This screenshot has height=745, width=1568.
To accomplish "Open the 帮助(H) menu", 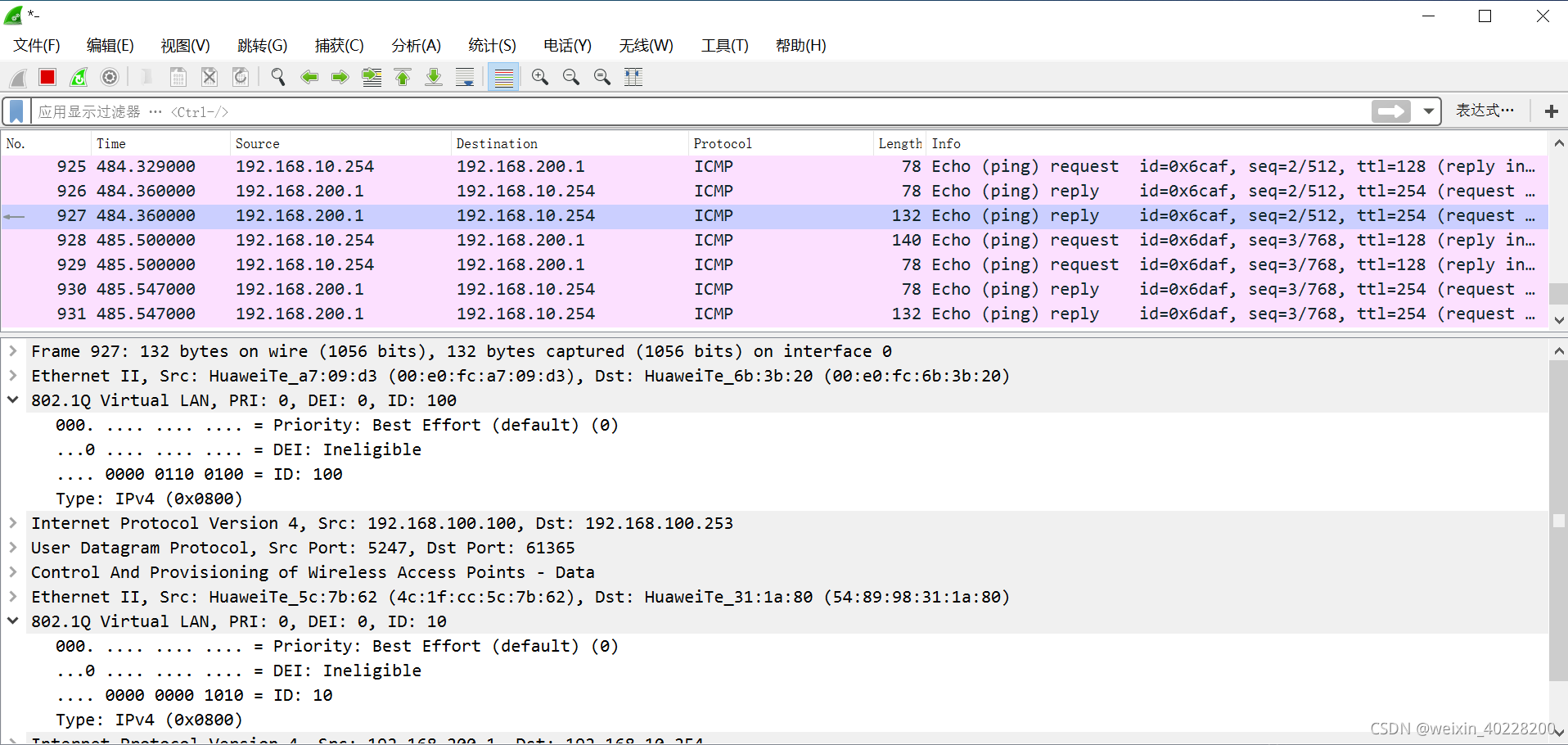I will point(801,46).
